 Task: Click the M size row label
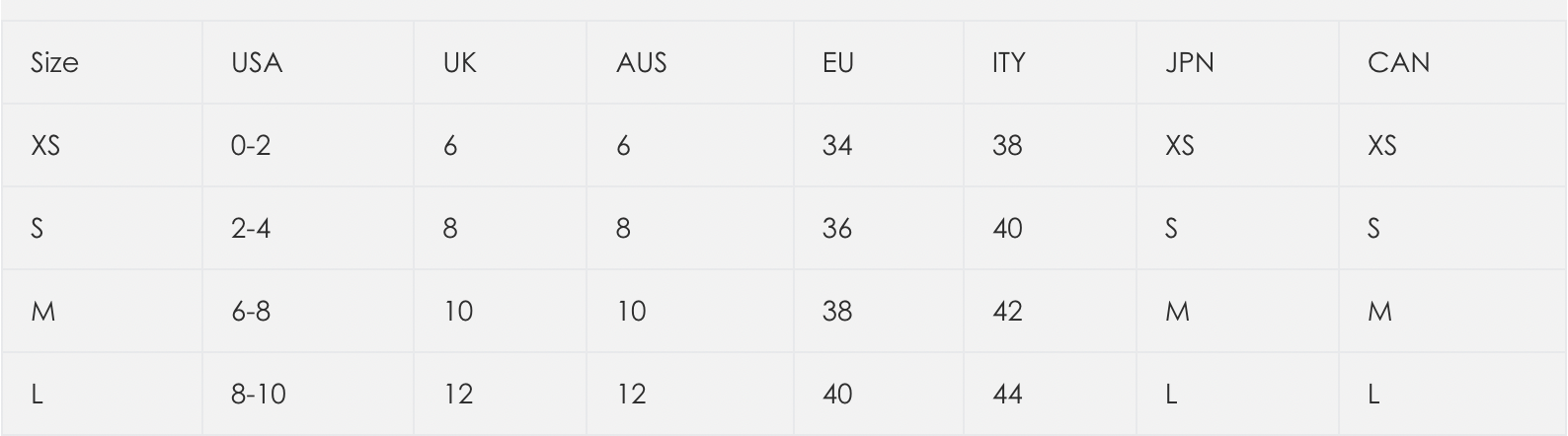43,312
